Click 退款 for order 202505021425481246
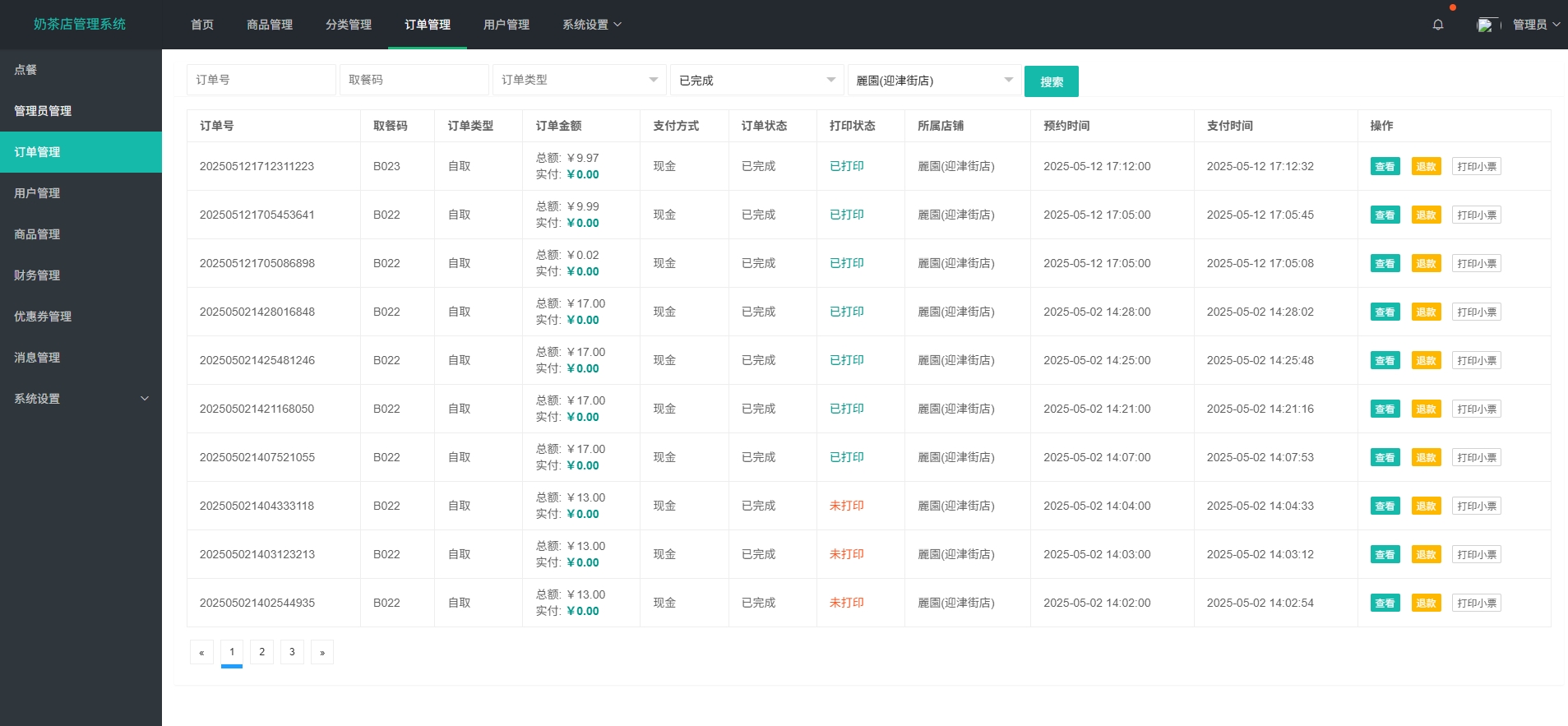This screenshot has width=1568, height=726. 1426,361
